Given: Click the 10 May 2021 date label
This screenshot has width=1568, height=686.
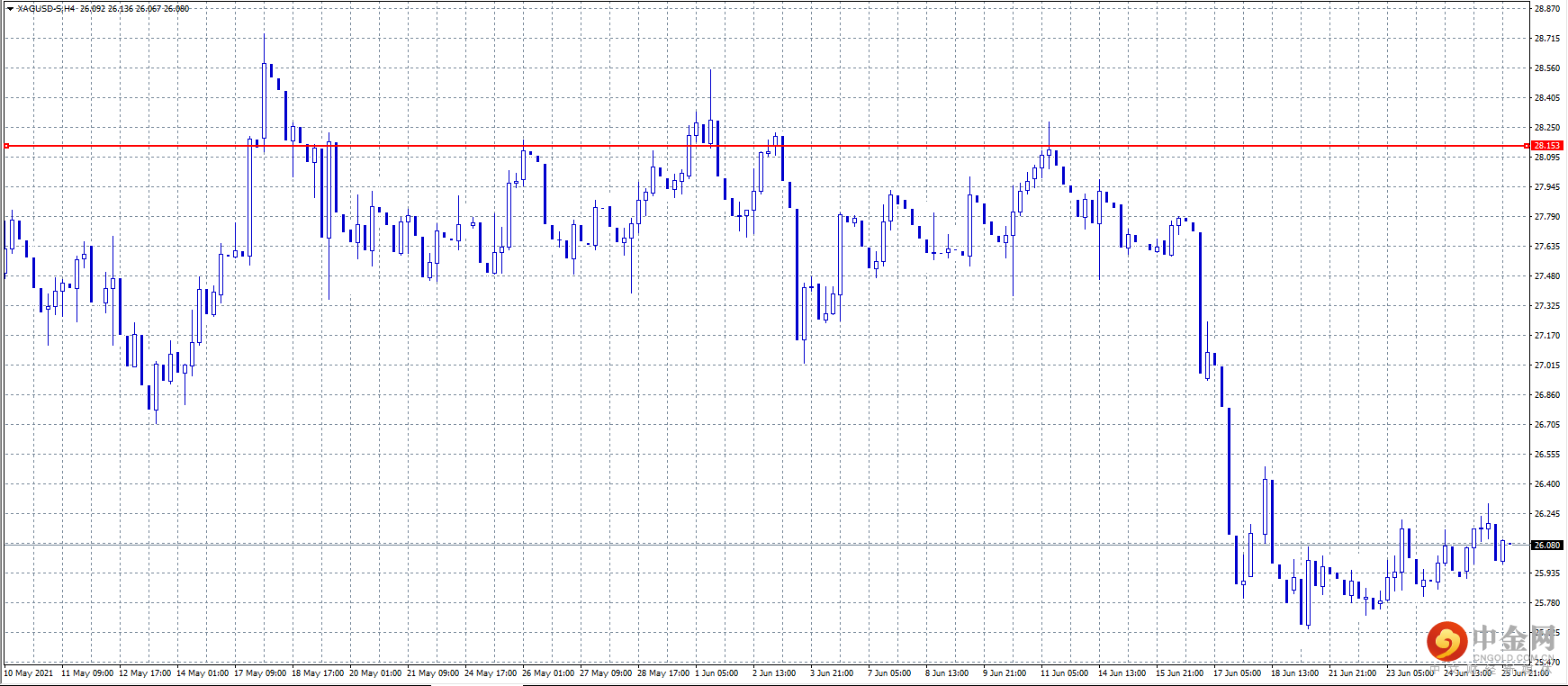Looking at the screenshot, I should (29, 672).
